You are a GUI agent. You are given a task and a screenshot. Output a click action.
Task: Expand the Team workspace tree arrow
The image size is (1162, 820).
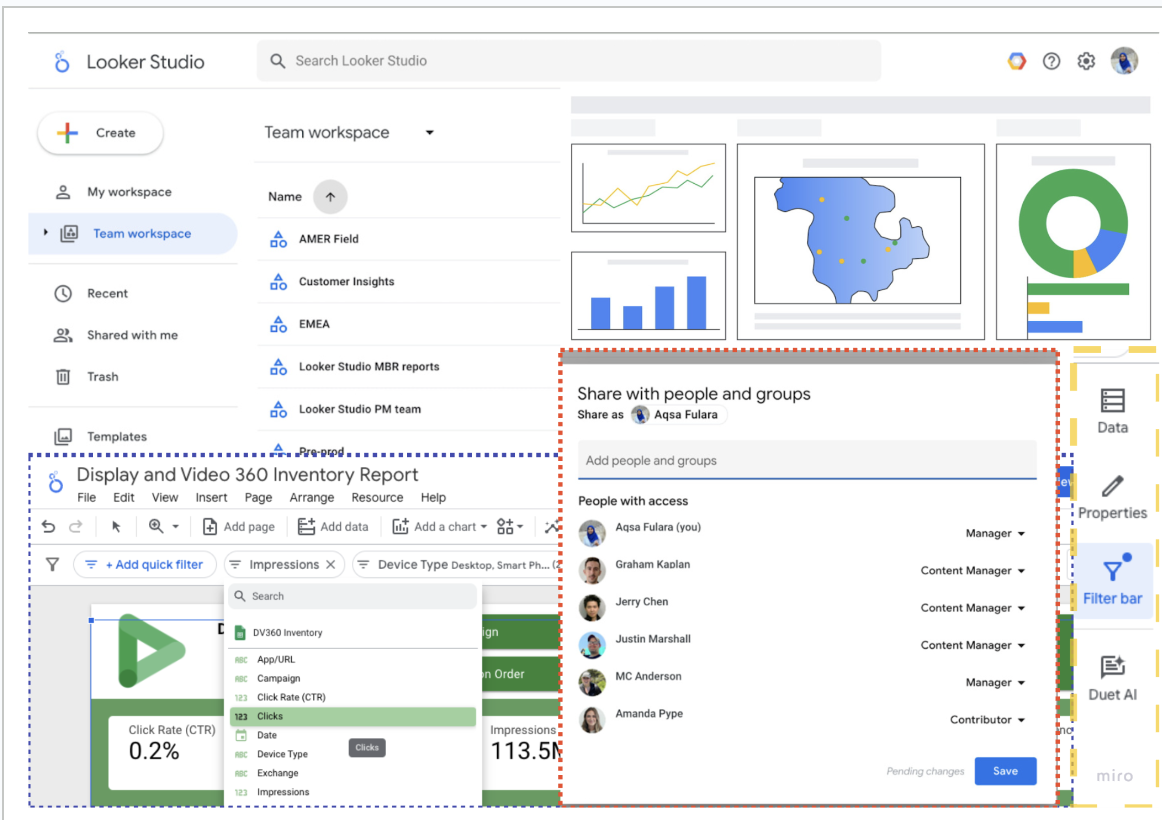click(45, 233)
